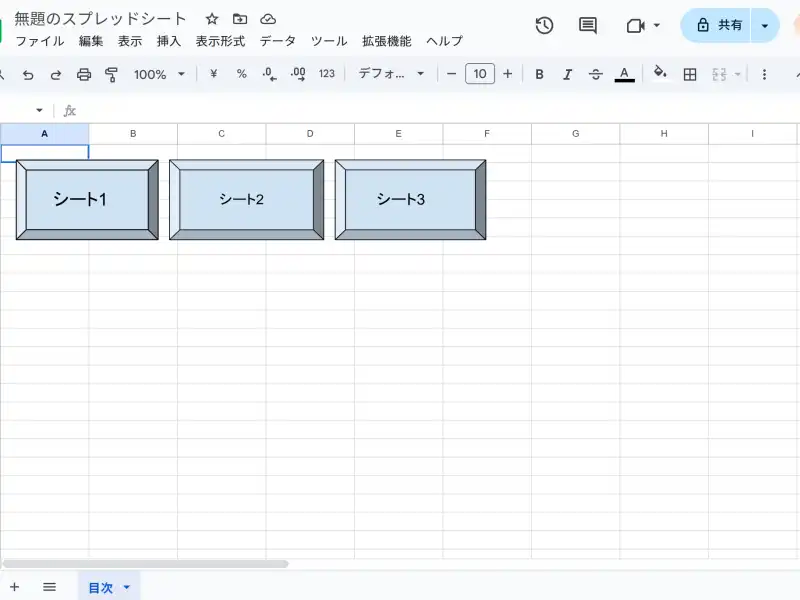This screenshot has width=800, height=600.
Task: Format as currency with yen icon
Action: click(x=213, y=74)
